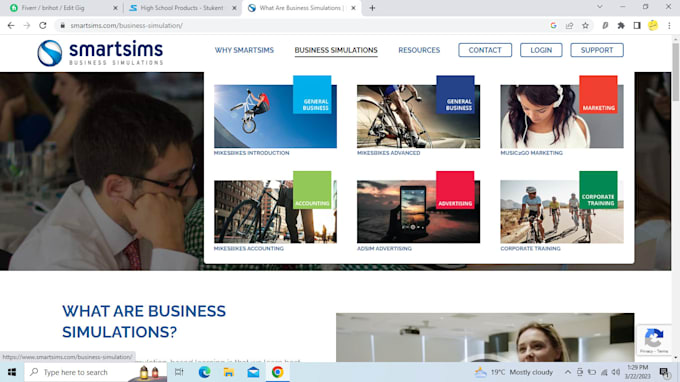Click Chrome icon on taskbar
The width and height of the screenshot is (680, 382).
[x=278, y=372]
